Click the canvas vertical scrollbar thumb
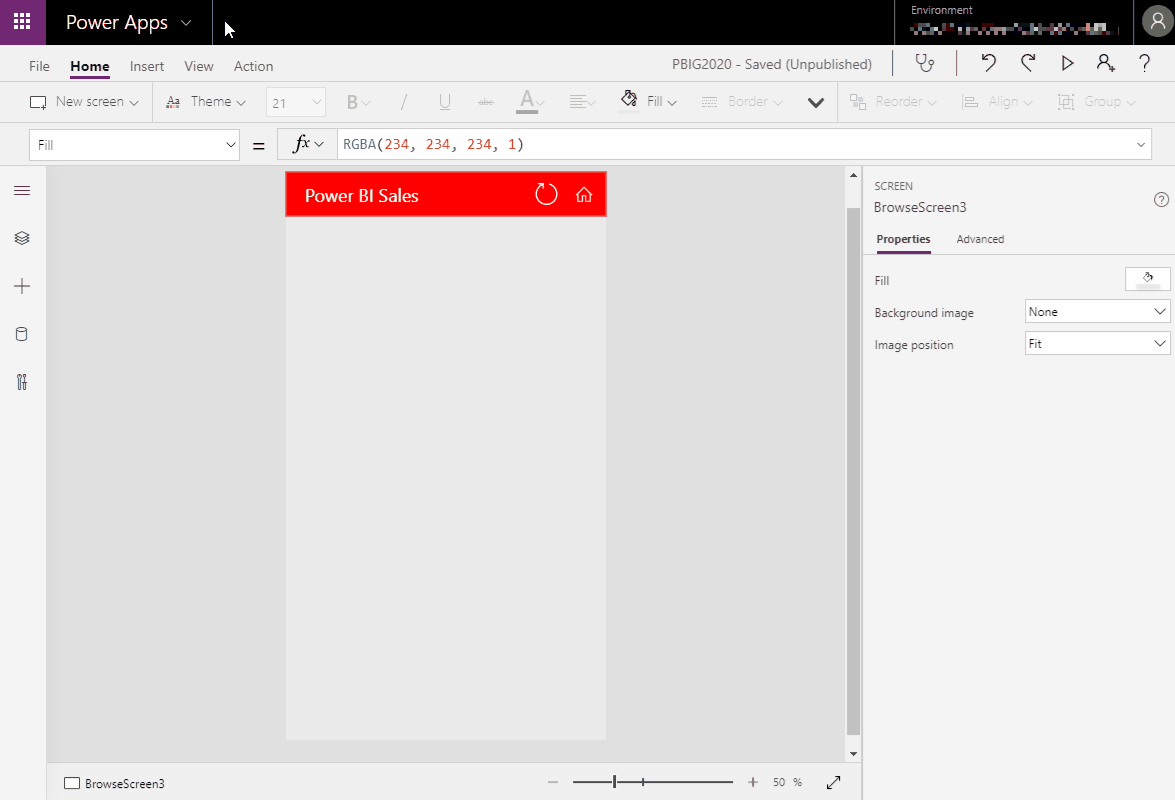 coord(854,472)
